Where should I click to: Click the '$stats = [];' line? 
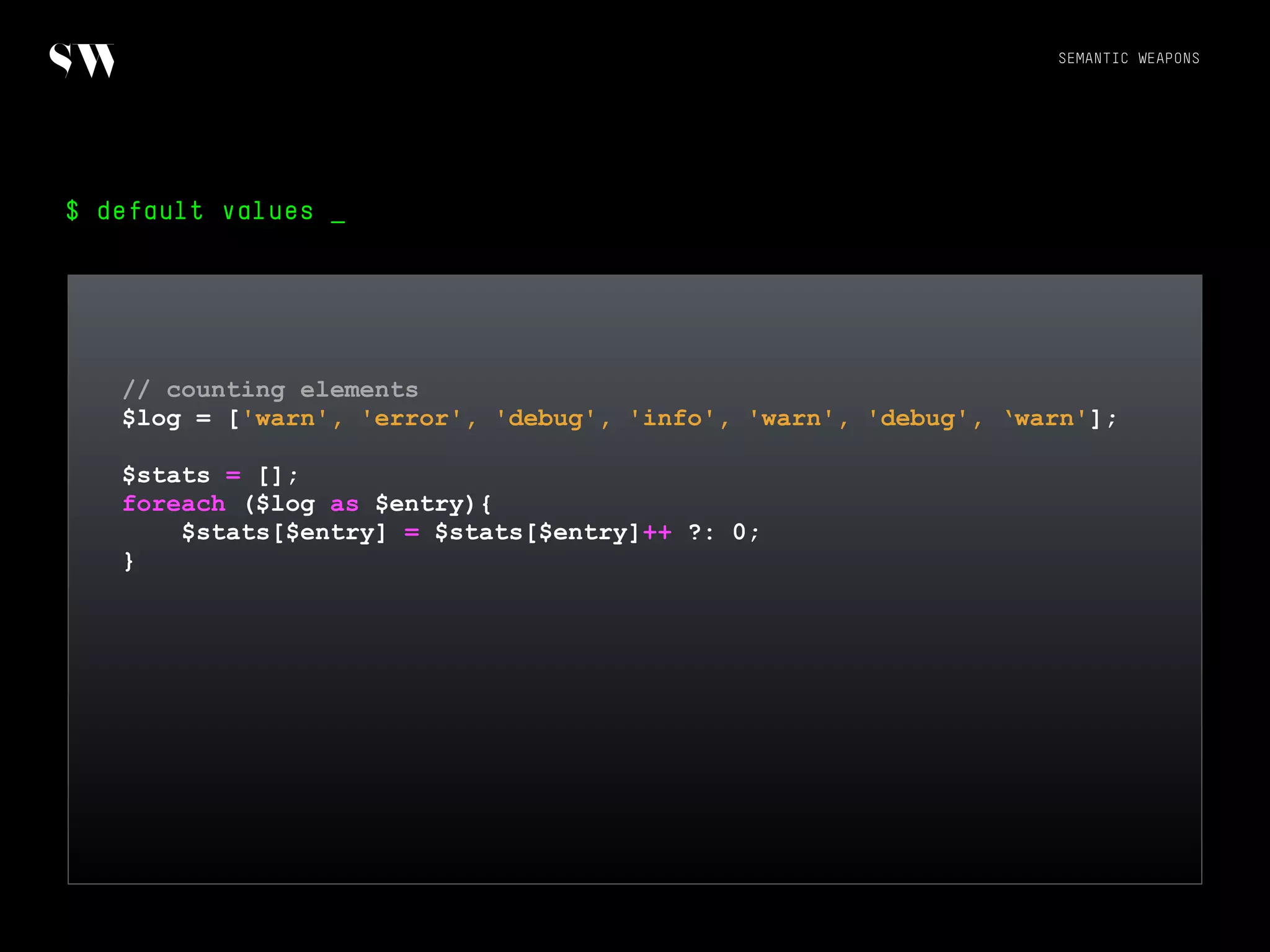point(211,475)
